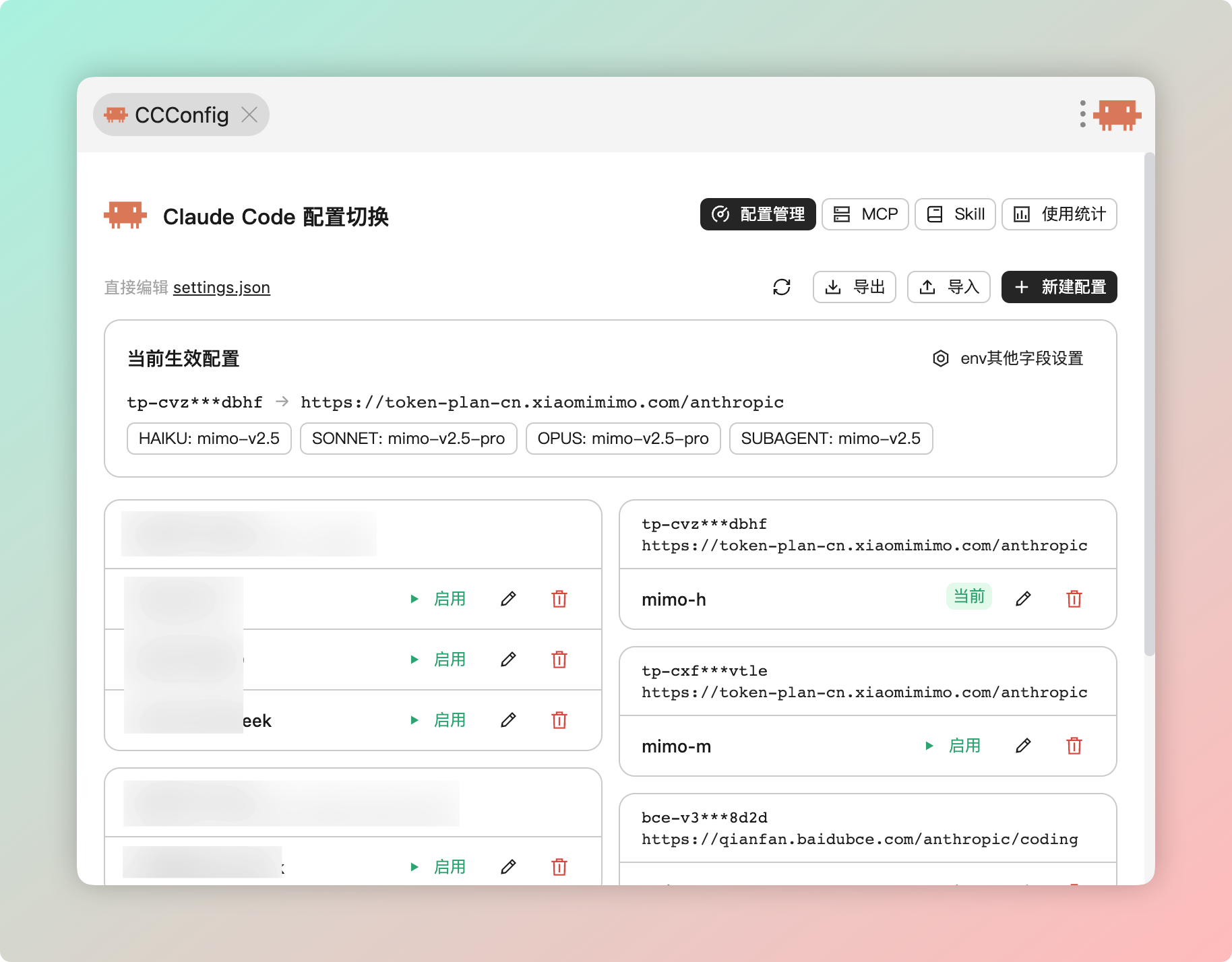Delete the mimo-h configuration
This screenshot has width=1232, height=962.
pyautogui.click(x=1074, y=598)
